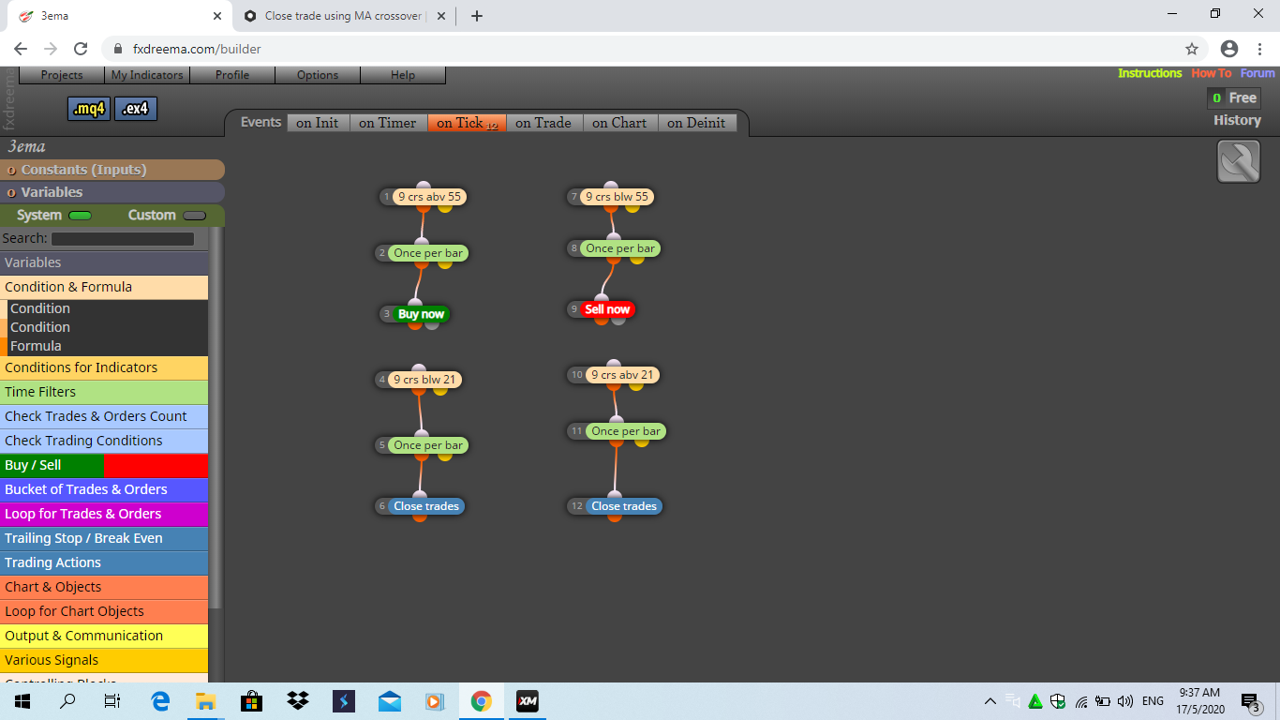Select block 7 '9 crs blw 55'

(x=617, y=197)
